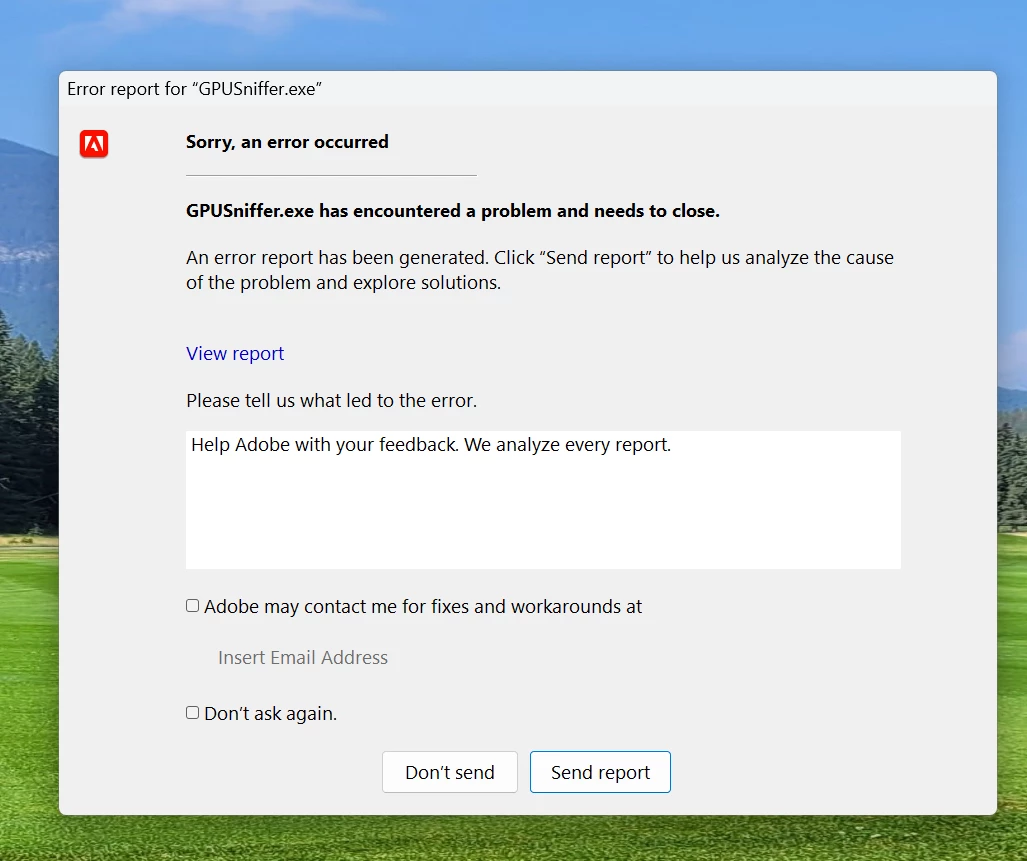Image resolution: width=1027 pixels, height=861 pixels.
Task: Click 'GPUSniffer.exe has encountered a problem' text
Action: pos(453,211)
